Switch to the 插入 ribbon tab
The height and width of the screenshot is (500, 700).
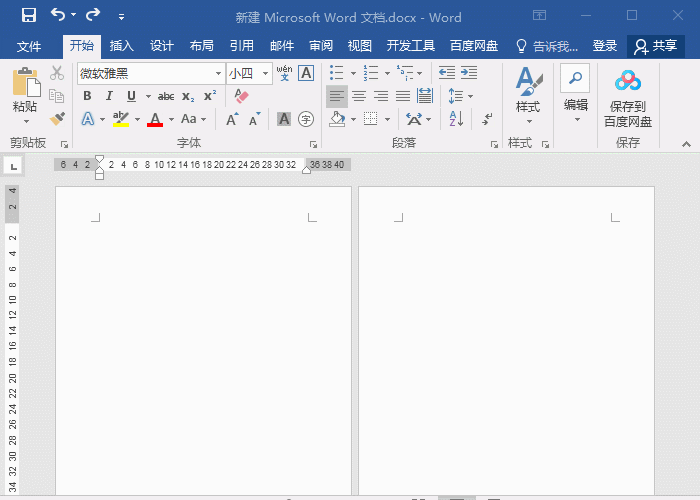[122, 46]
